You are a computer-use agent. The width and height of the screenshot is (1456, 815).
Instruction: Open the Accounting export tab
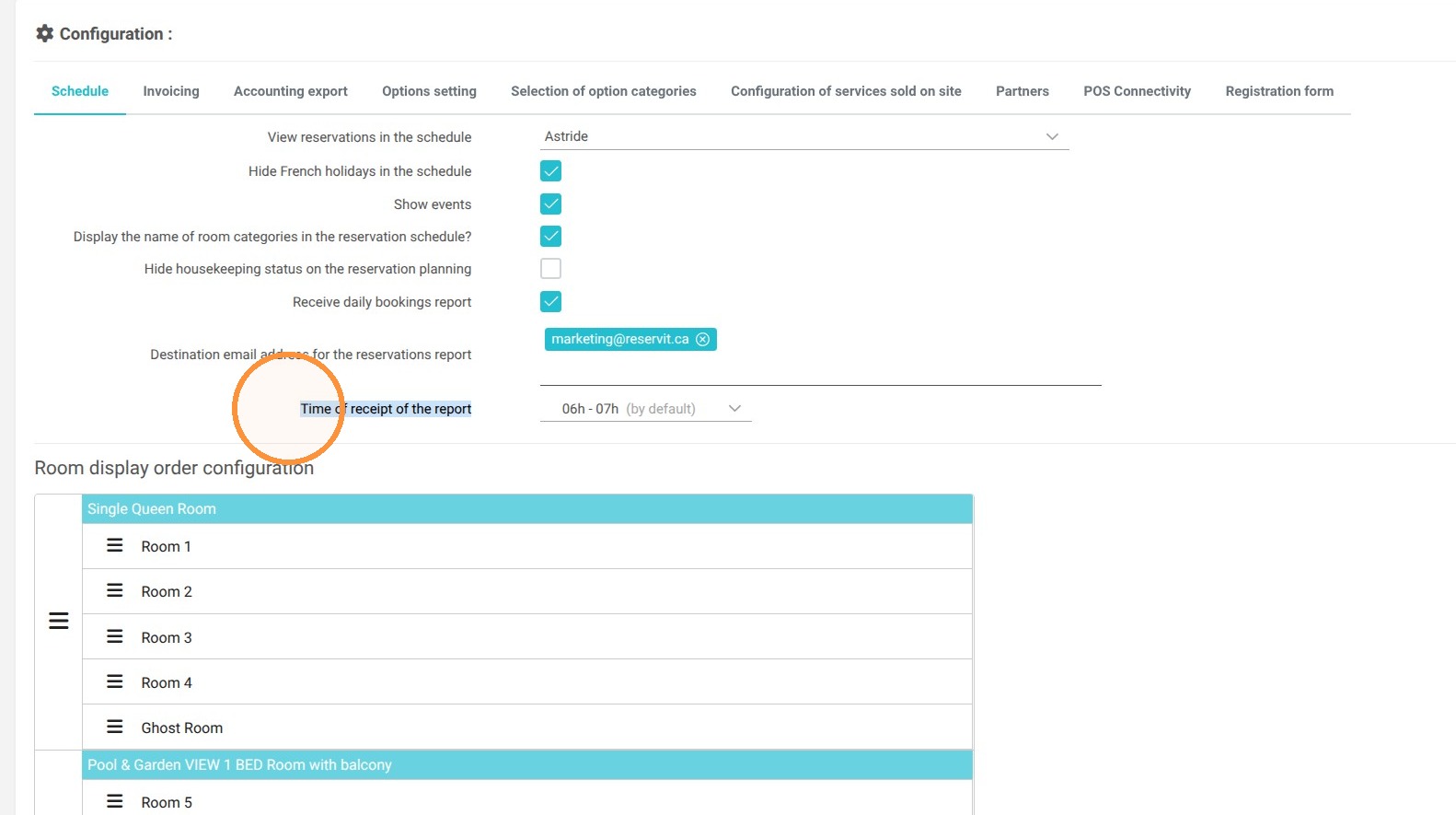point(291,91)
